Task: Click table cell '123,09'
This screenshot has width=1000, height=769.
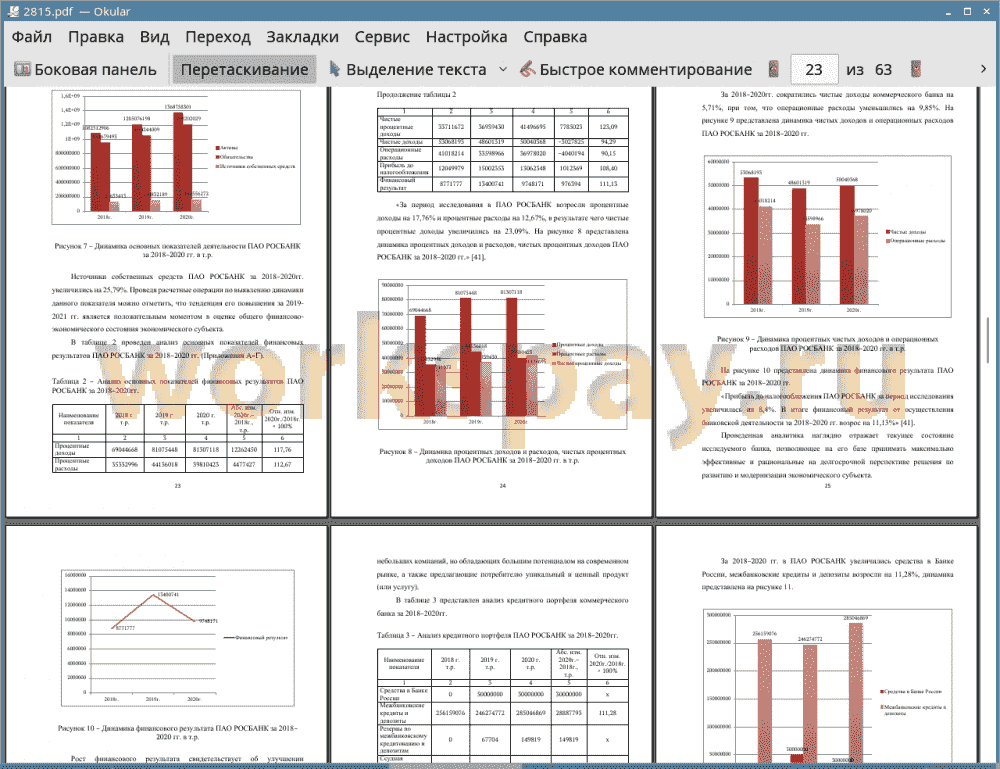Action: point(608,127)
